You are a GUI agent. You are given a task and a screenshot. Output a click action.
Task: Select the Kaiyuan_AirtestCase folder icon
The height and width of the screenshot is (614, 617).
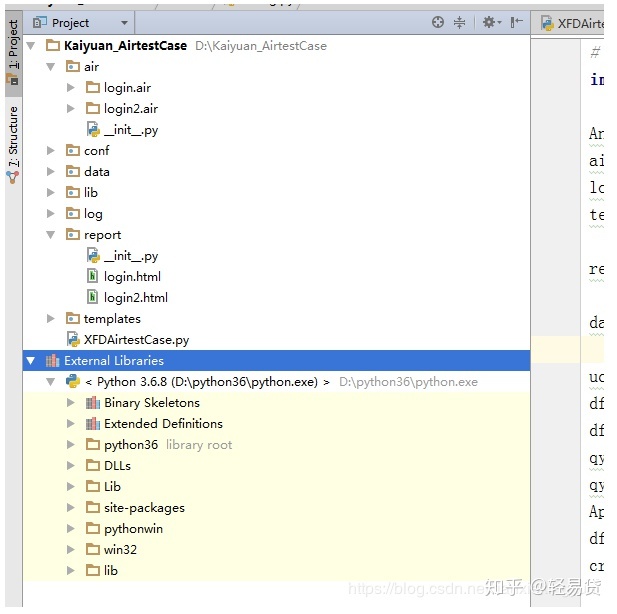[x=53, y=46]
